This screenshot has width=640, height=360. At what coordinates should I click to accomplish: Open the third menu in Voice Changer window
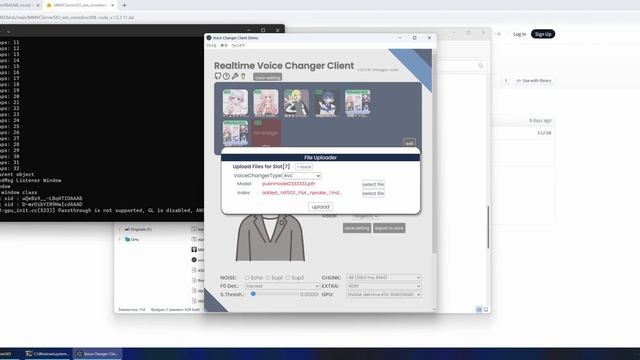click(x=238, y=46)
